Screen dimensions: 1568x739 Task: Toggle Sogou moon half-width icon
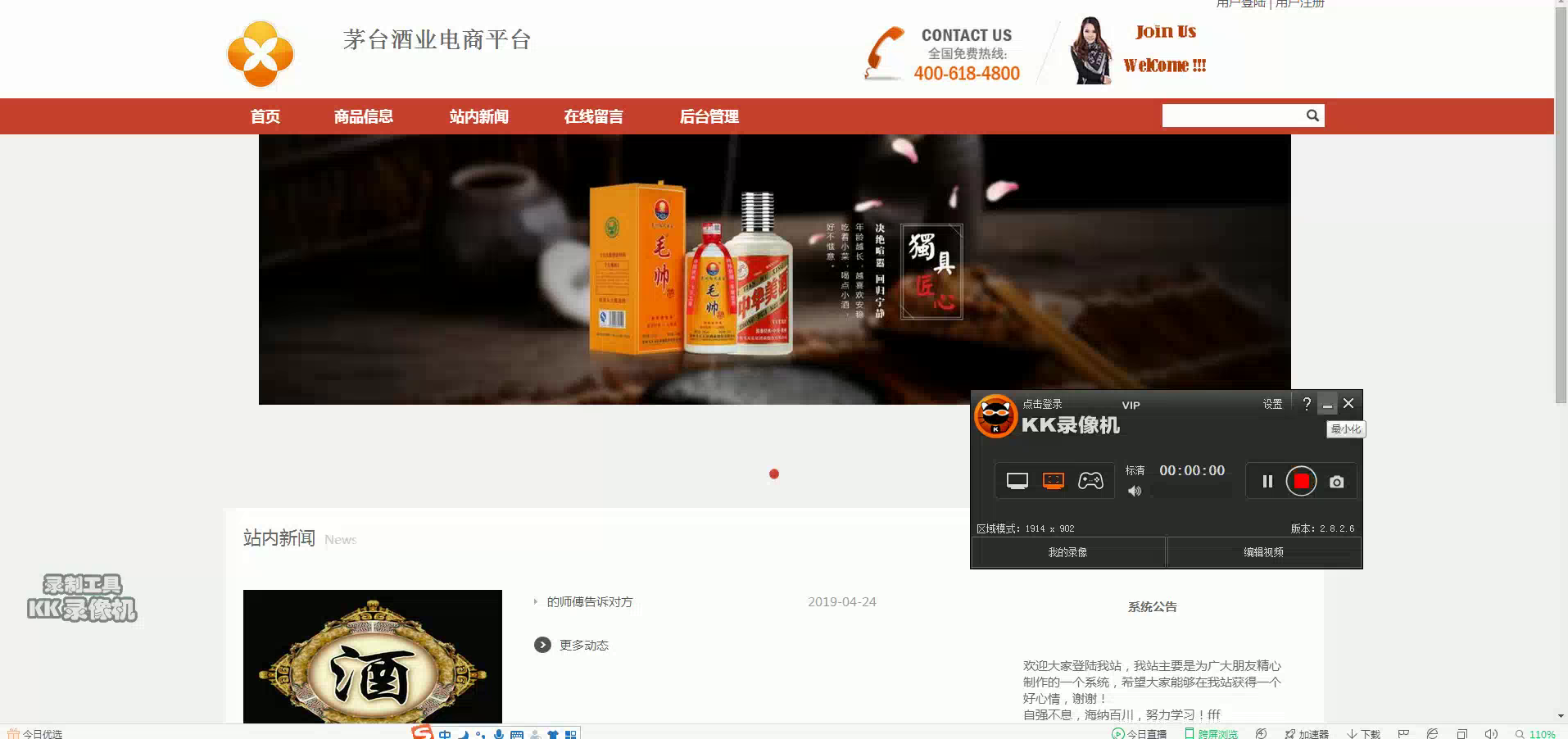(463, 734)
